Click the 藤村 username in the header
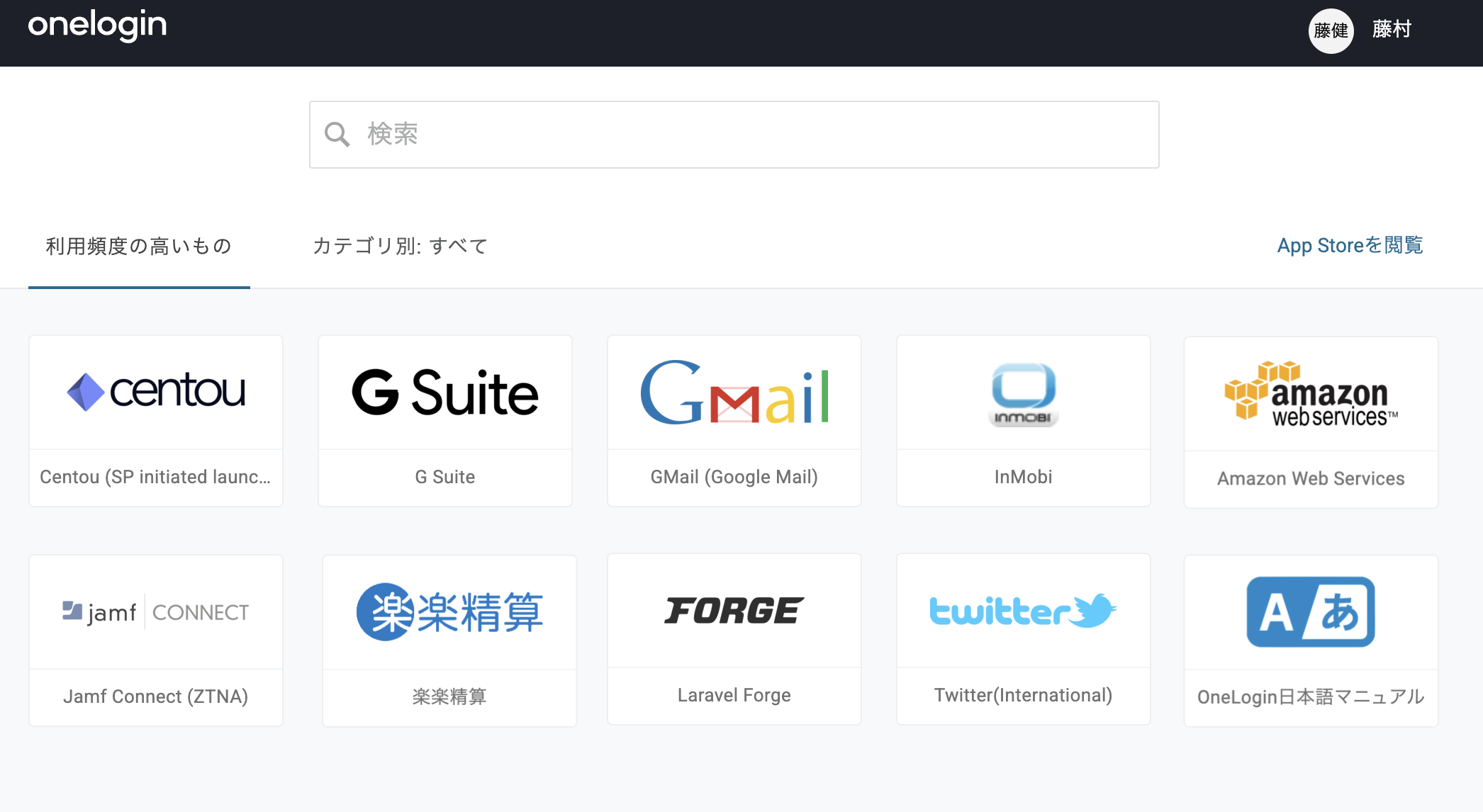The height and width of the screenshot is (812, 1483). click(x=1392, y=29)
